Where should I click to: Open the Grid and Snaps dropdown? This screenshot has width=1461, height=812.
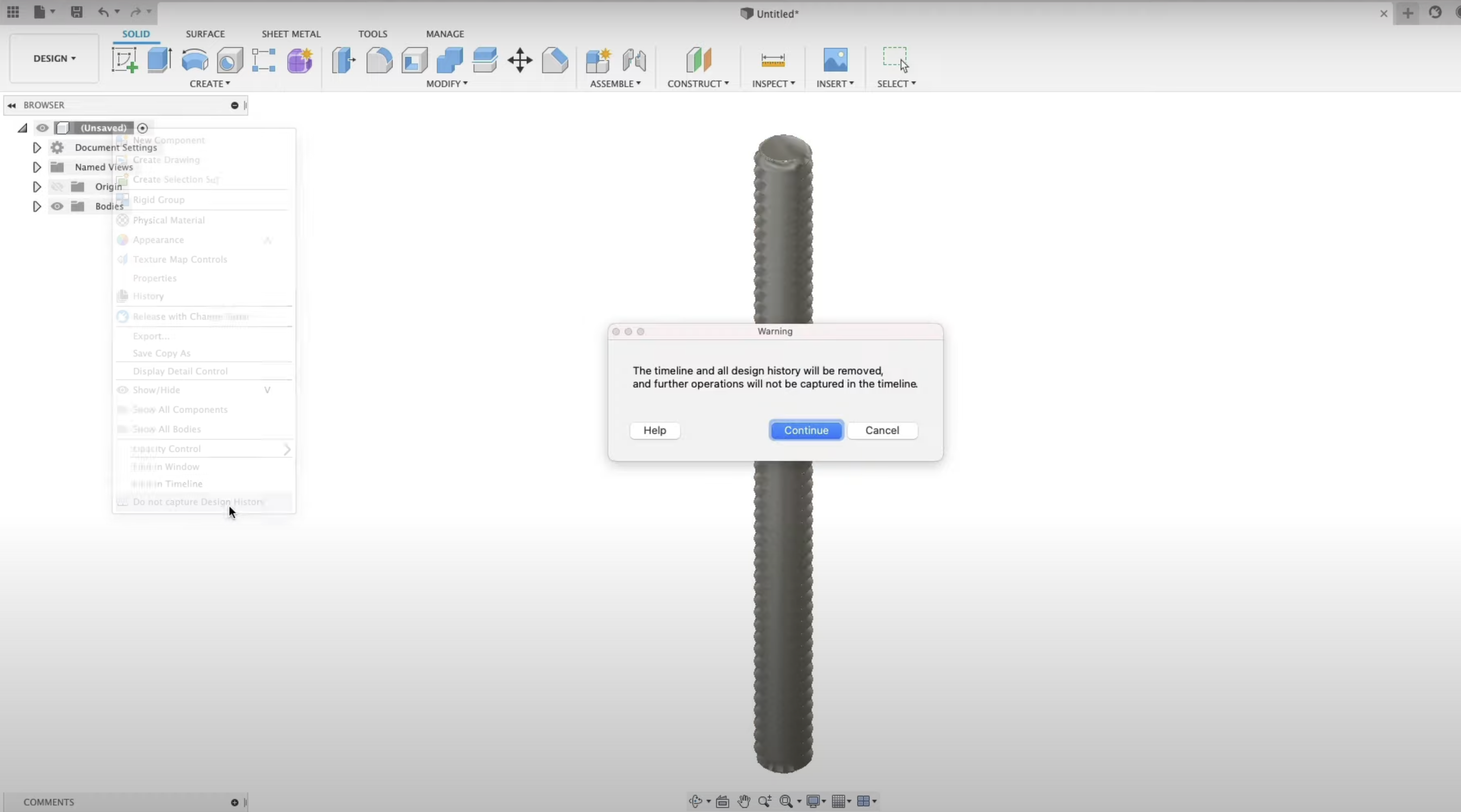tap(841, 801)
